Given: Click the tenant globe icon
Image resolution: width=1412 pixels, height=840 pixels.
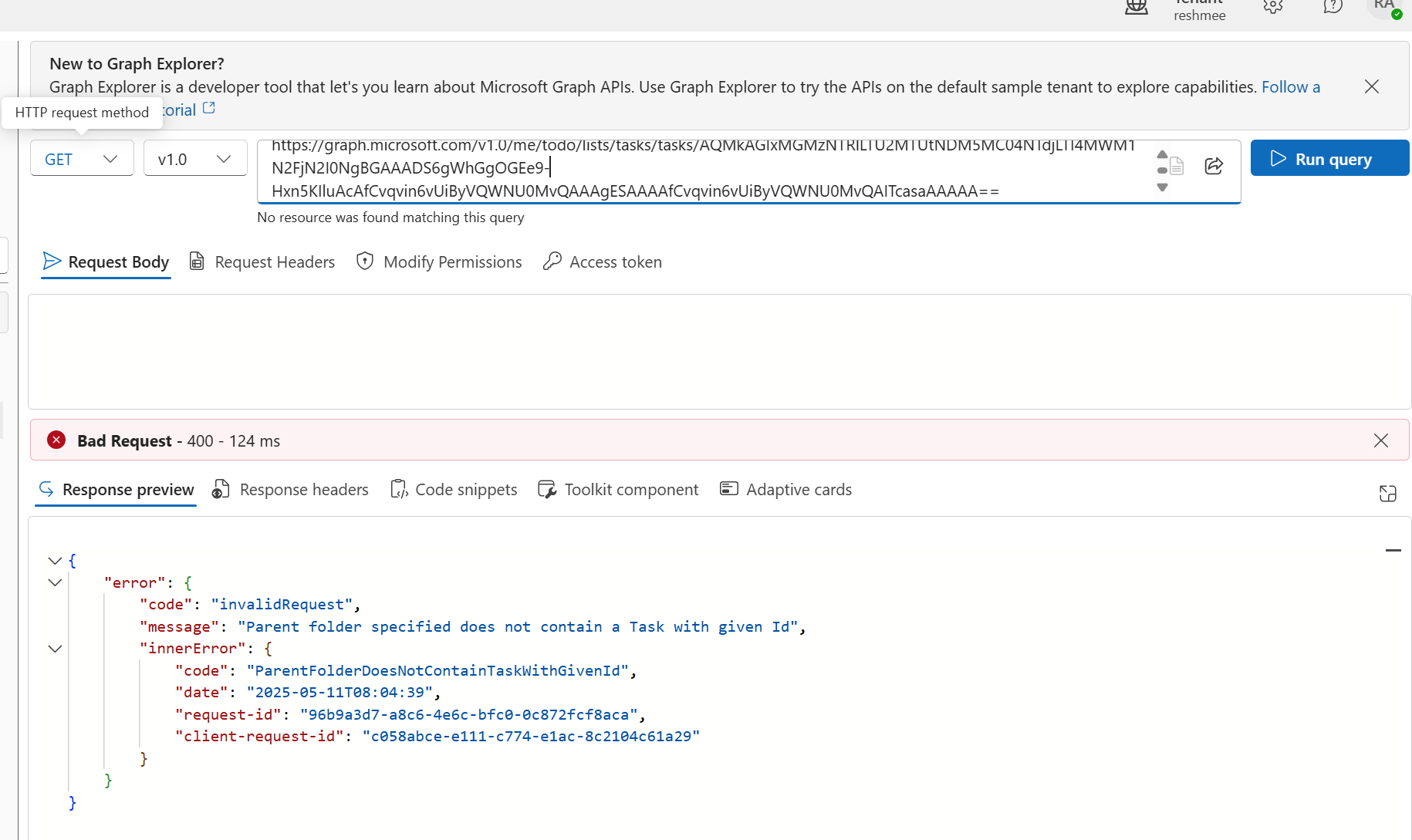Looking at the screenshot, I should (1137, 8).
